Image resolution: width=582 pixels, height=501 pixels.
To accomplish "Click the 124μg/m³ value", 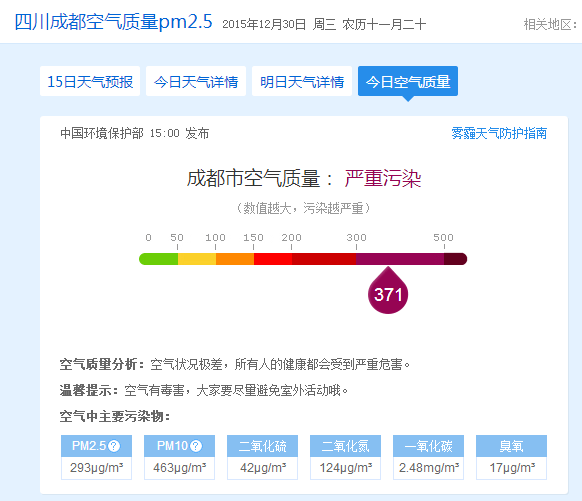I will coord(346,468).
